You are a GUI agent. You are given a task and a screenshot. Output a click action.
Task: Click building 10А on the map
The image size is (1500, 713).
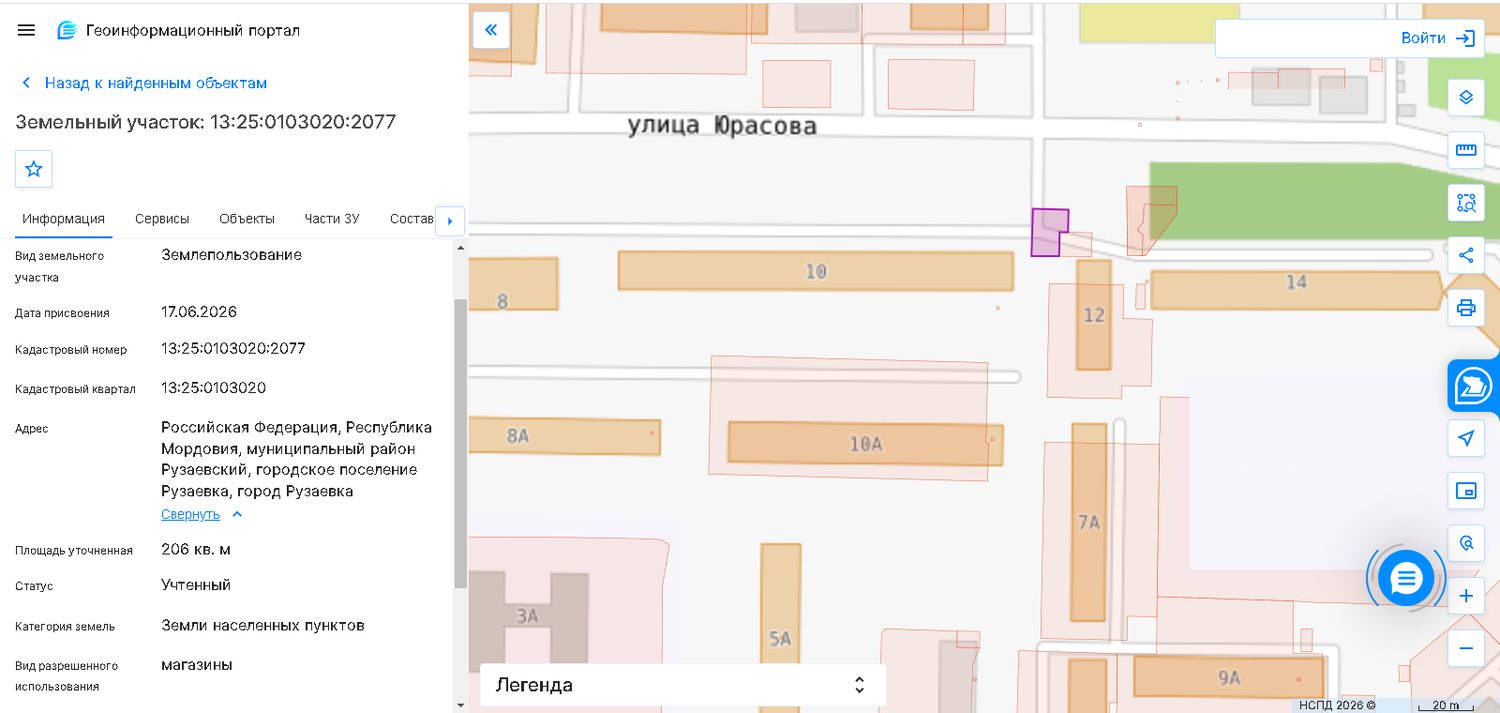tap(865, 443)
